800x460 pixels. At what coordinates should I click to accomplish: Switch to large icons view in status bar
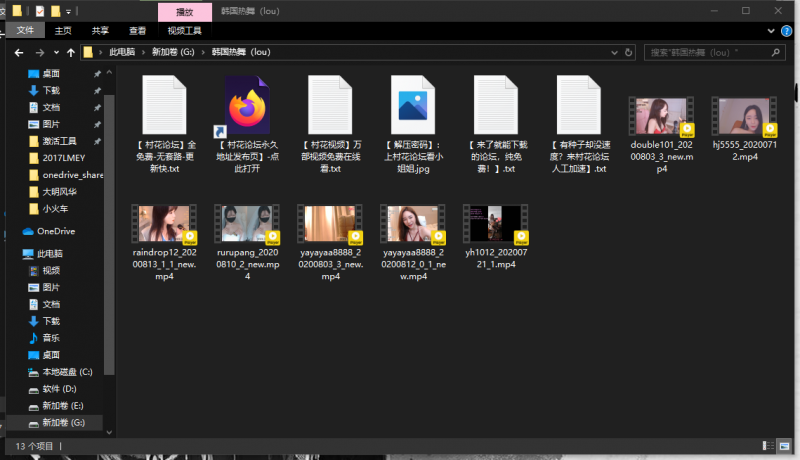783,445
